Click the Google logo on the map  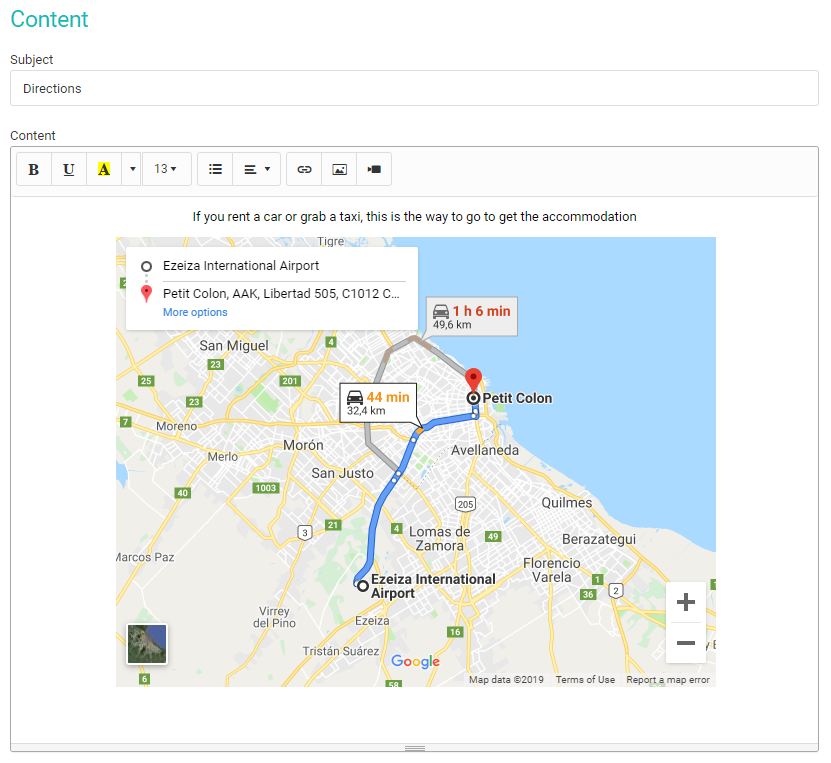(416, 661)
